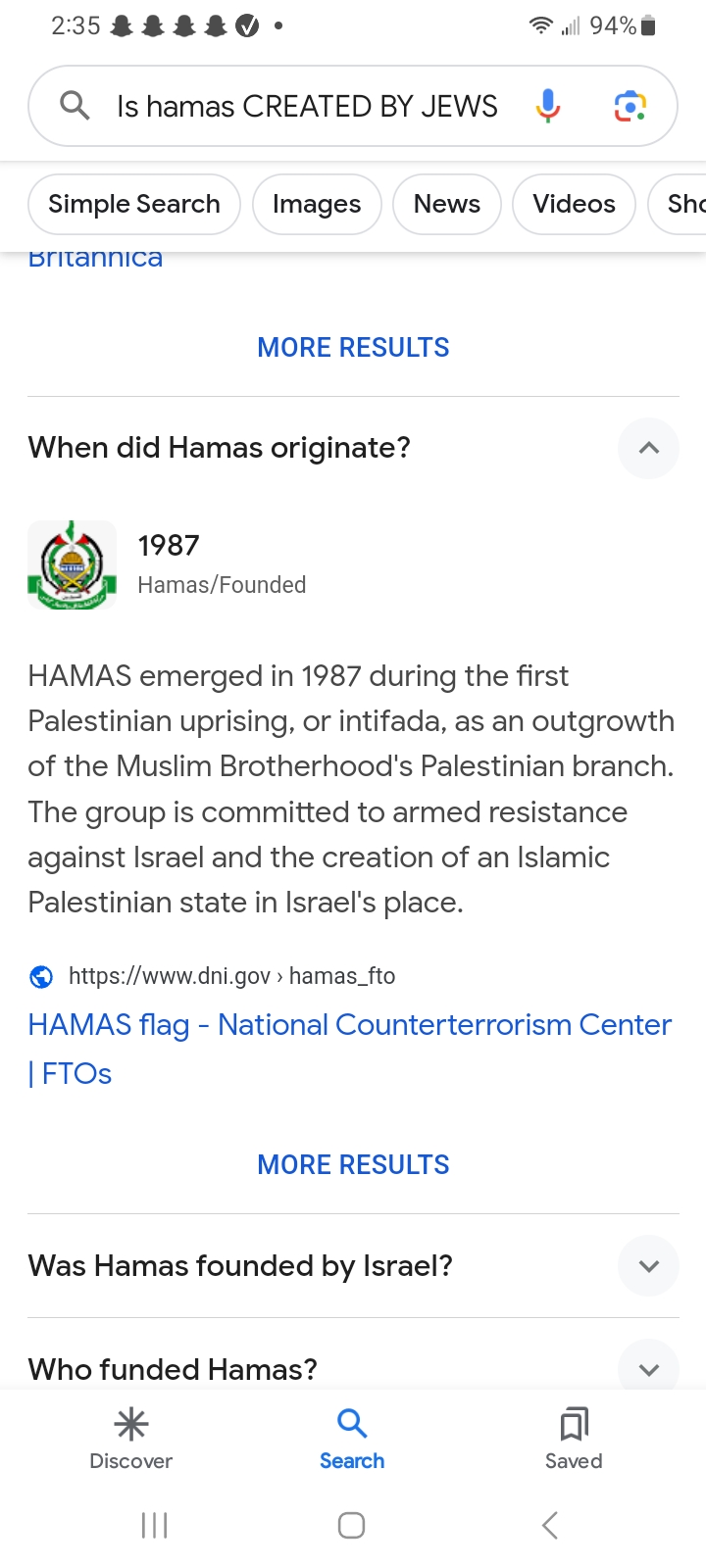Open the Saved bookmarks tab

click(574, 1439)
